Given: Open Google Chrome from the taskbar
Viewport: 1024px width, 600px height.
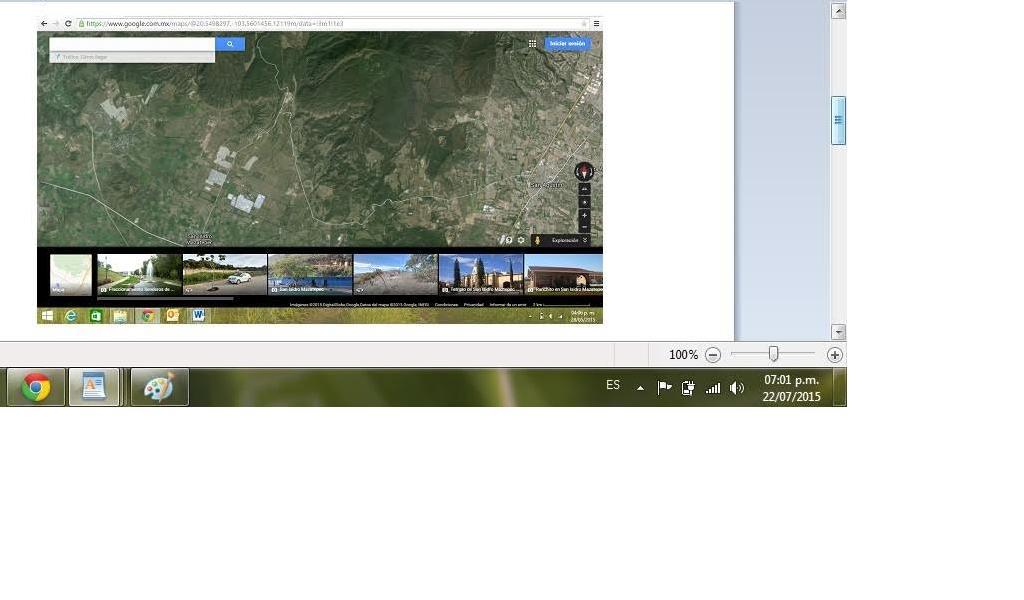Looking at the screenshot, I should coord(37,387).
